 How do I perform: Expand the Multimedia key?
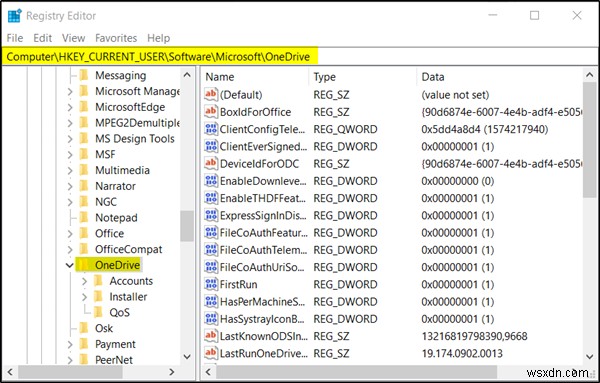point(70,170)
